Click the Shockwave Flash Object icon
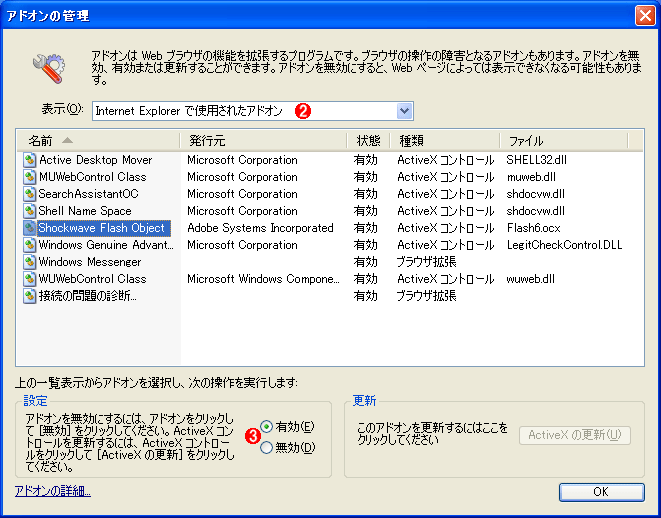This screenshot has width=661, height=518. pos(29,228)
